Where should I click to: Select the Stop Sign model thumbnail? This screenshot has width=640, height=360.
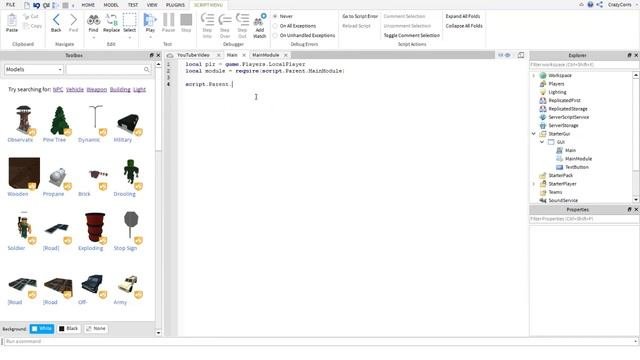(x=130, y=228)
